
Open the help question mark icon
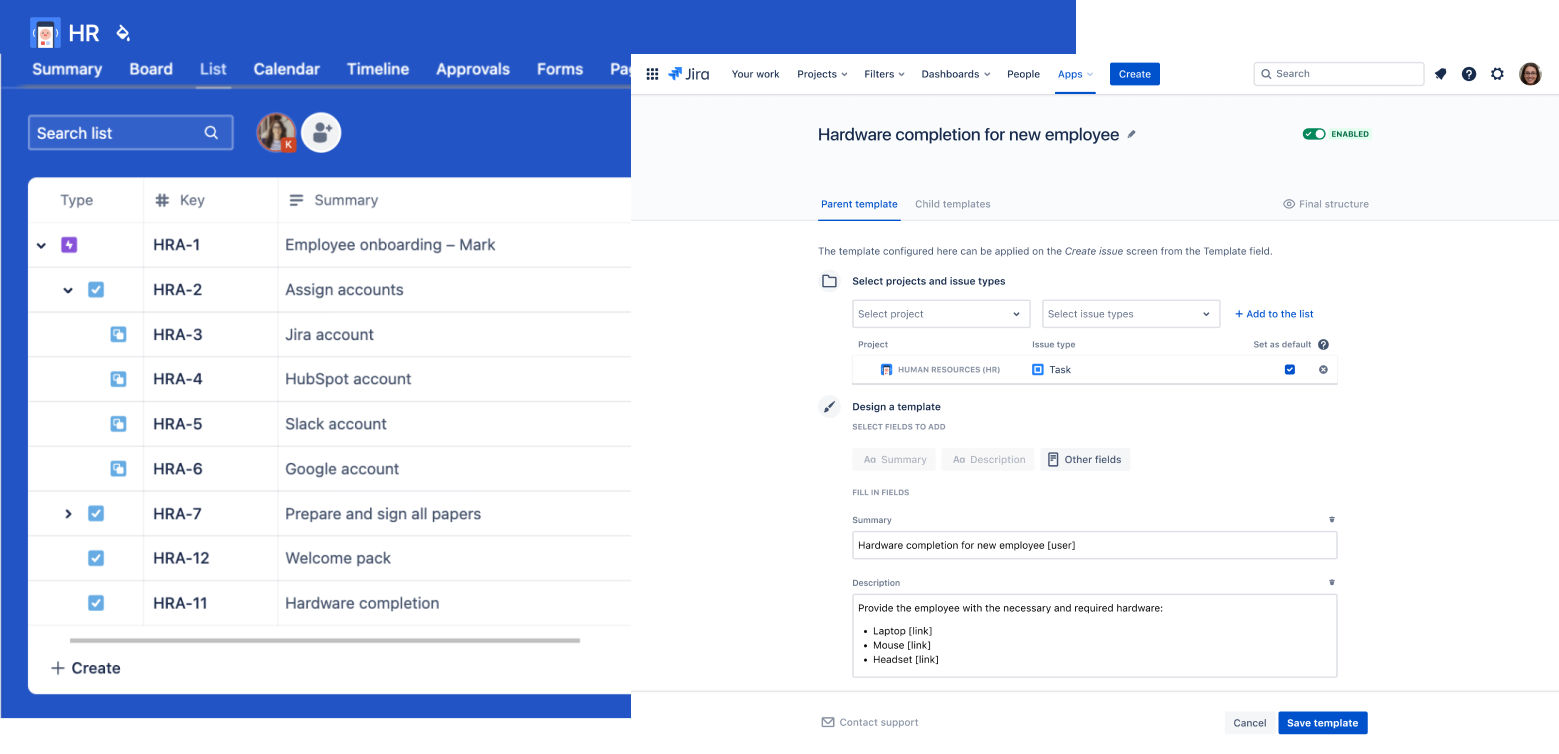[x=1468, y=74]
